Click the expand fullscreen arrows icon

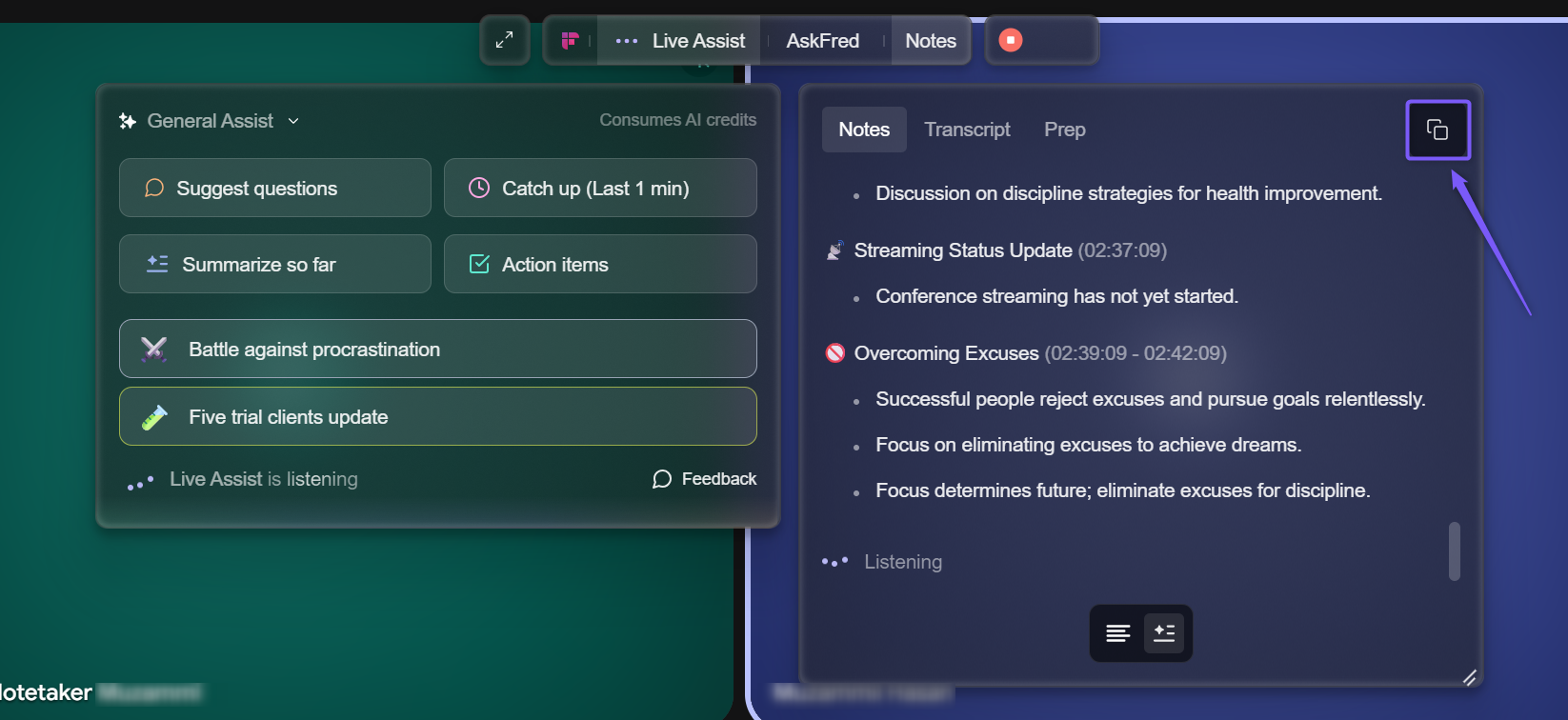coord(505,40)
